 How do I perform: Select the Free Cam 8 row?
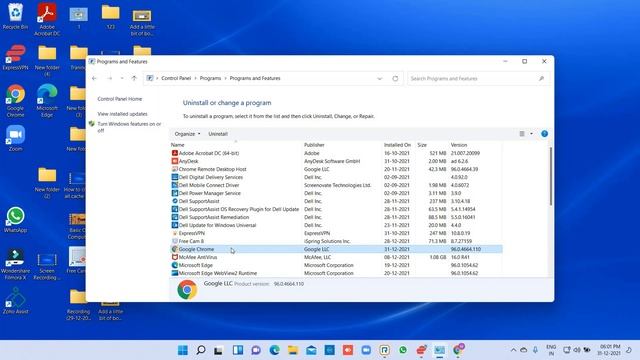click(x=336, y=241)
